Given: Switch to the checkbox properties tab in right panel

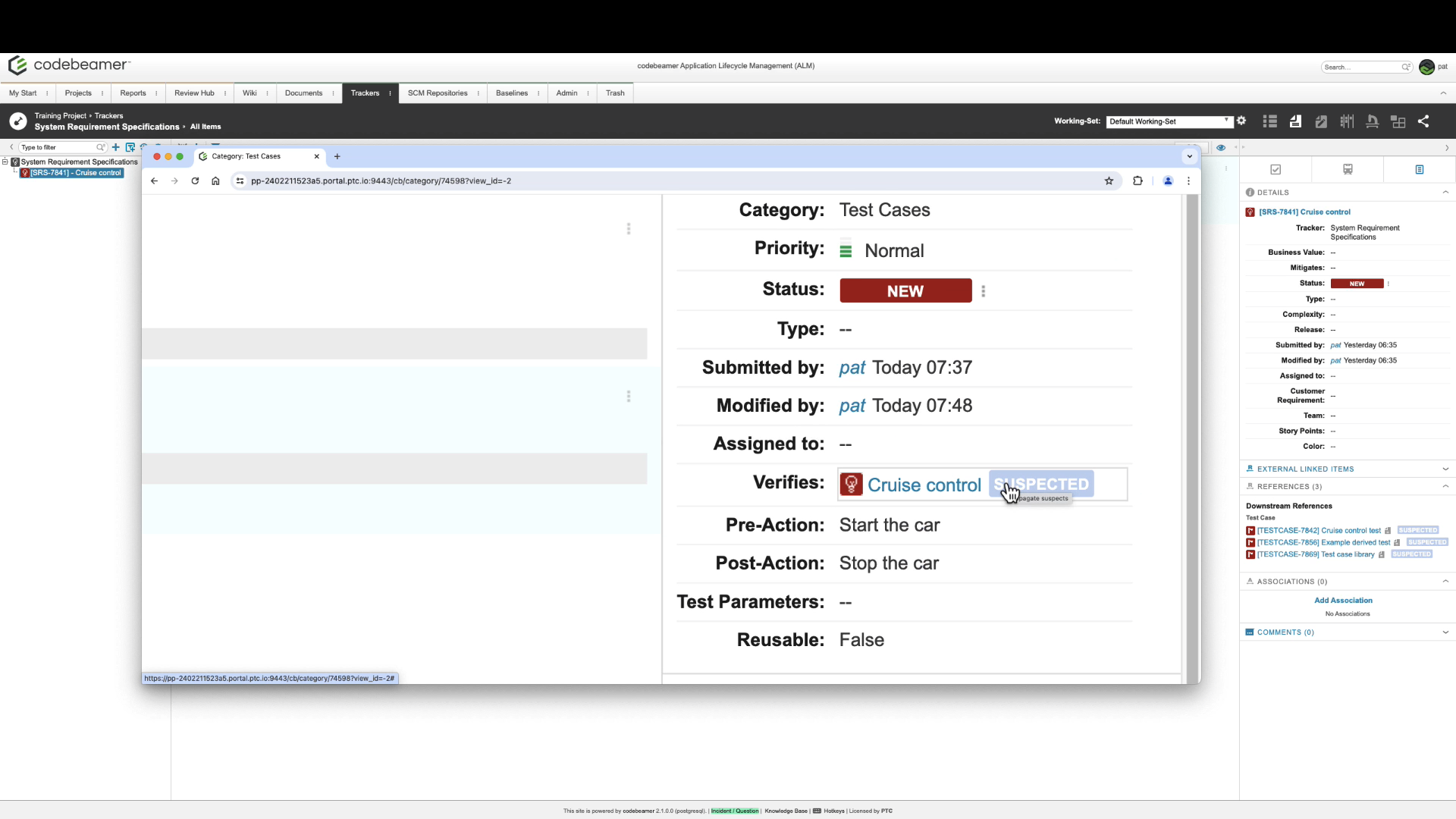Looking at the screenshot, I should [x=1276, y=169].
